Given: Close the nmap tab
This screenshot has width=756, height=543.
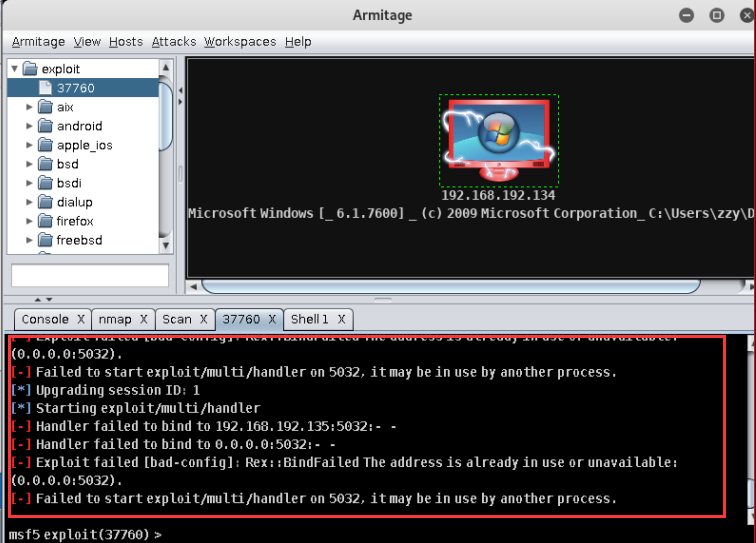Looking at the screenshot, I should [x=144, y=319].
